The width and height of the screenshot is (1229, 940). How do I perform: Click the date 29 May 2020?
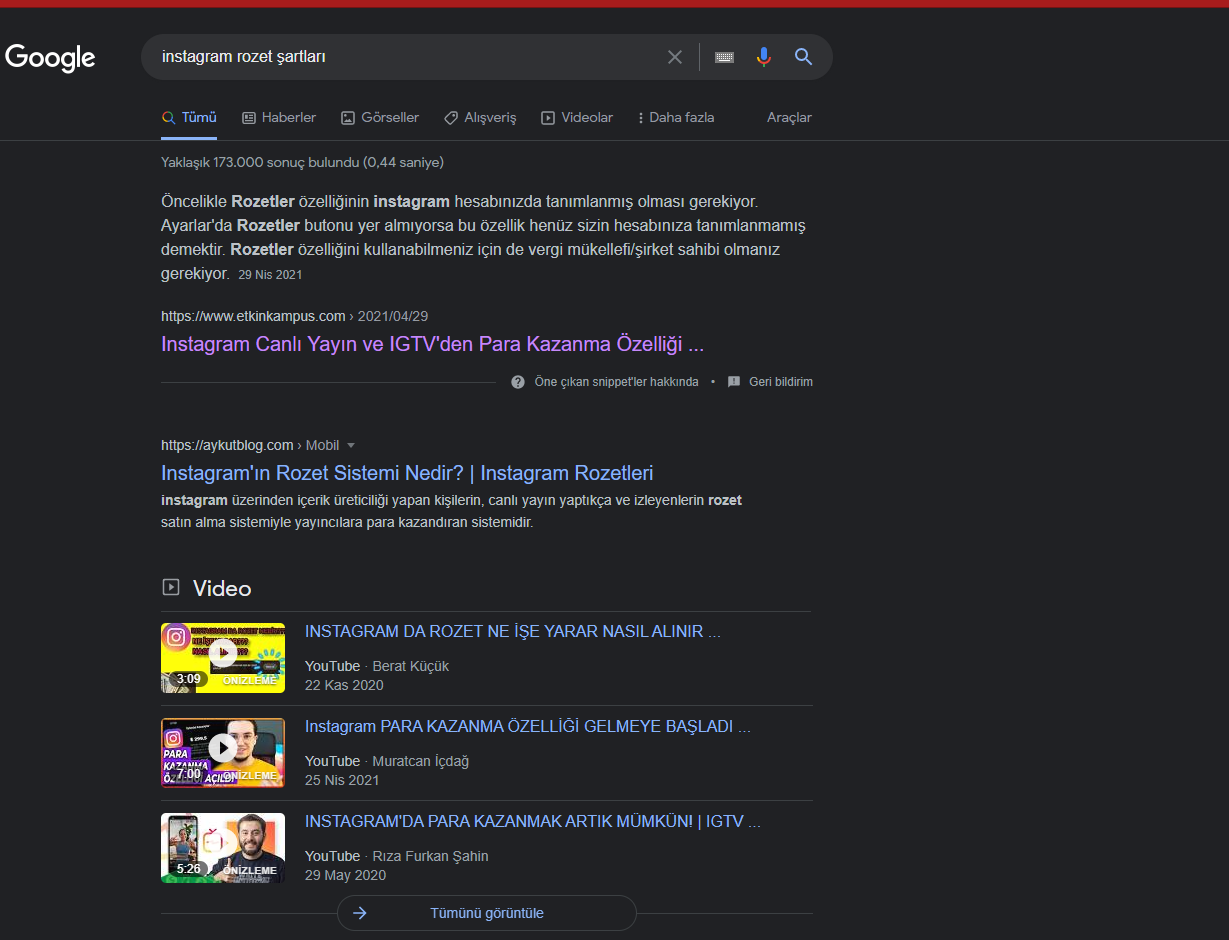pos(345,875)
